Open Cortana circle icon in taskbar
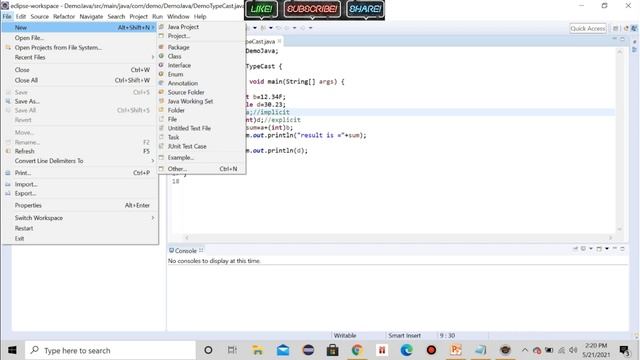Screen dimensions: 640x360 (x=208, y=350)
